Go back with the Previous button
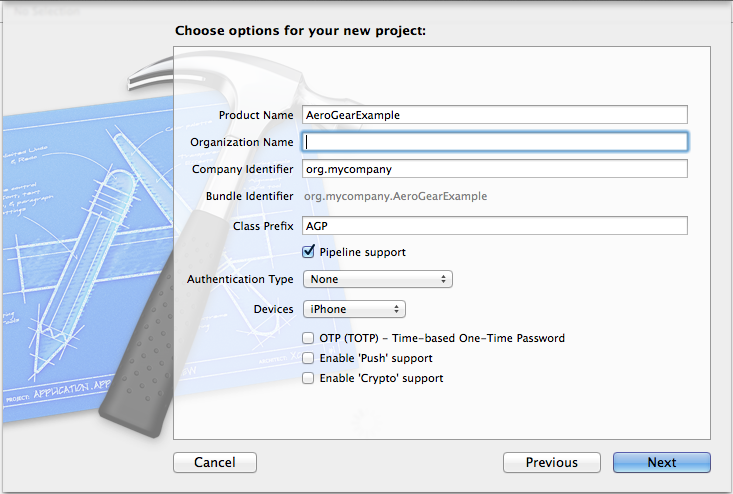733x494 pixels. (552, 462)
